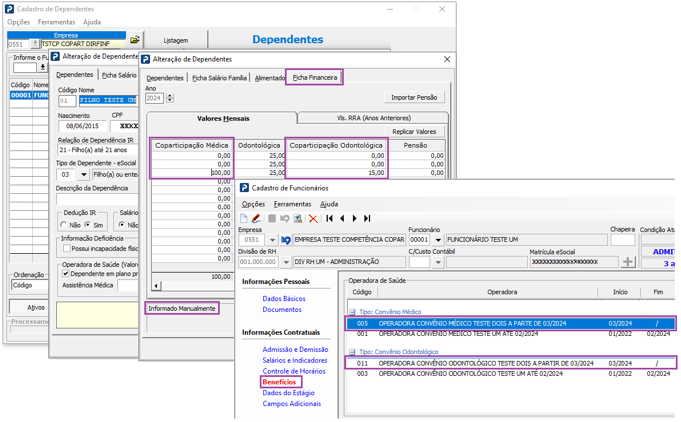Click the Coparticipação Médica 100,00 cell
The image size is (681, 422).
point(192,173)
